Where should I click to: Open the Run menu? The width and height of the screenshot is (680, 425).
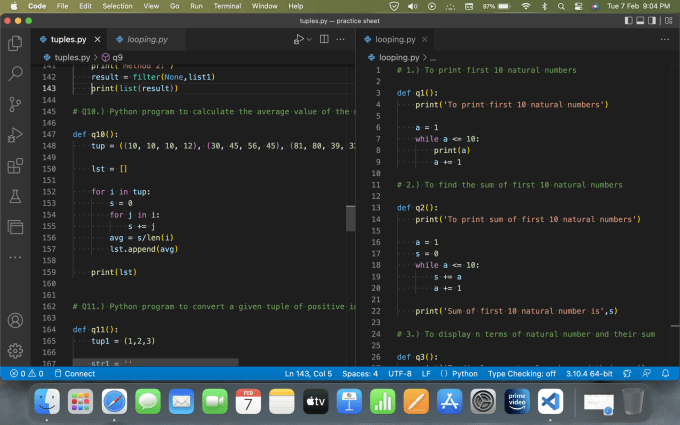pos(196,6)
